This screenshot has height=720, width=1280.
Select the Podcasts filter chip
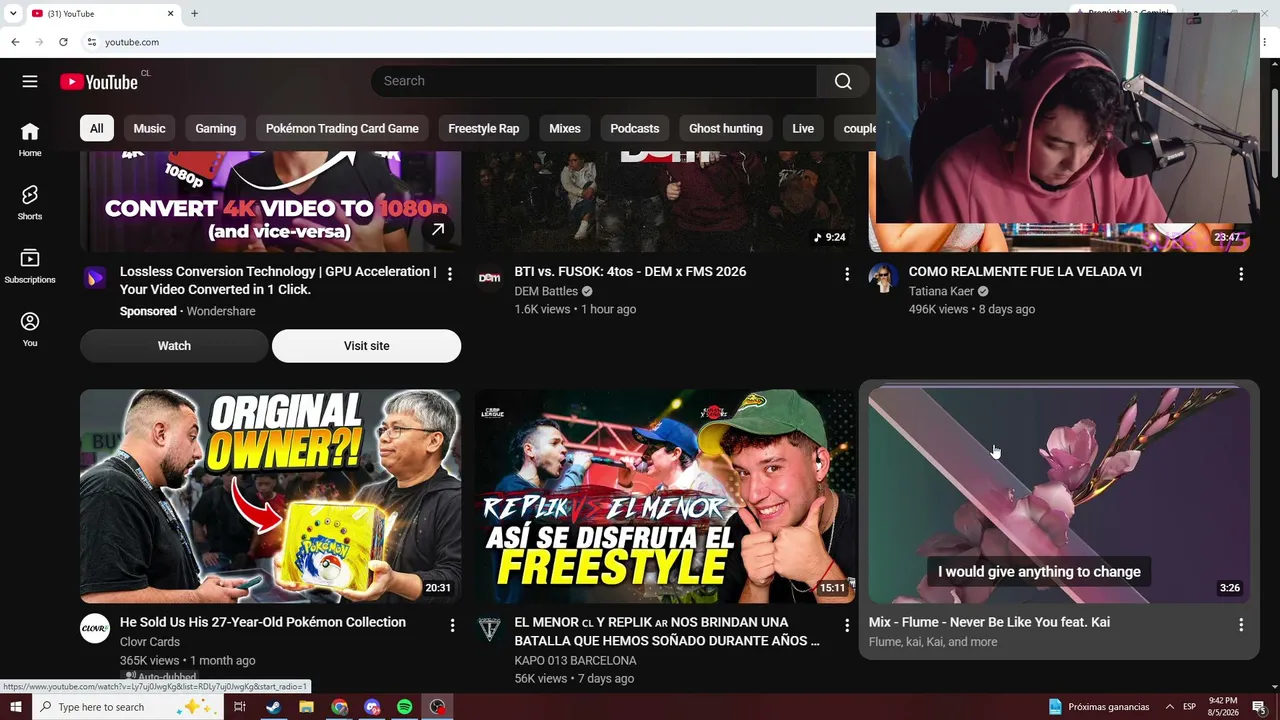pyautogui.click(x=635, y=128)
